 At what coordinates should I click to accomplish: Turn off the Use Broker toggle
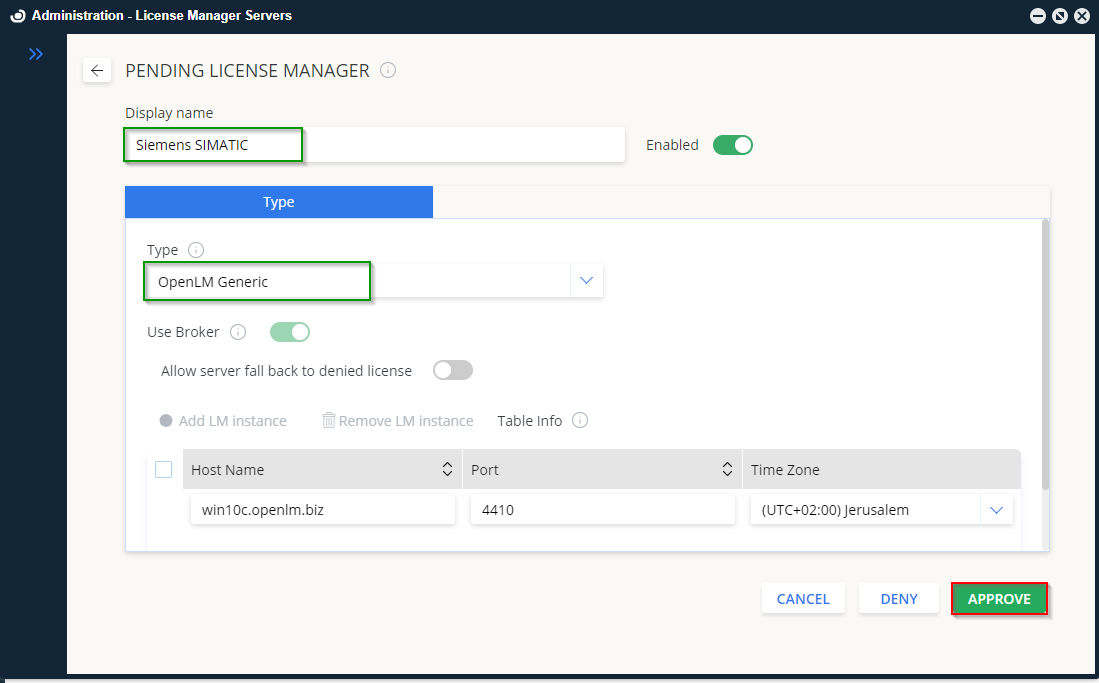point(289,332)
